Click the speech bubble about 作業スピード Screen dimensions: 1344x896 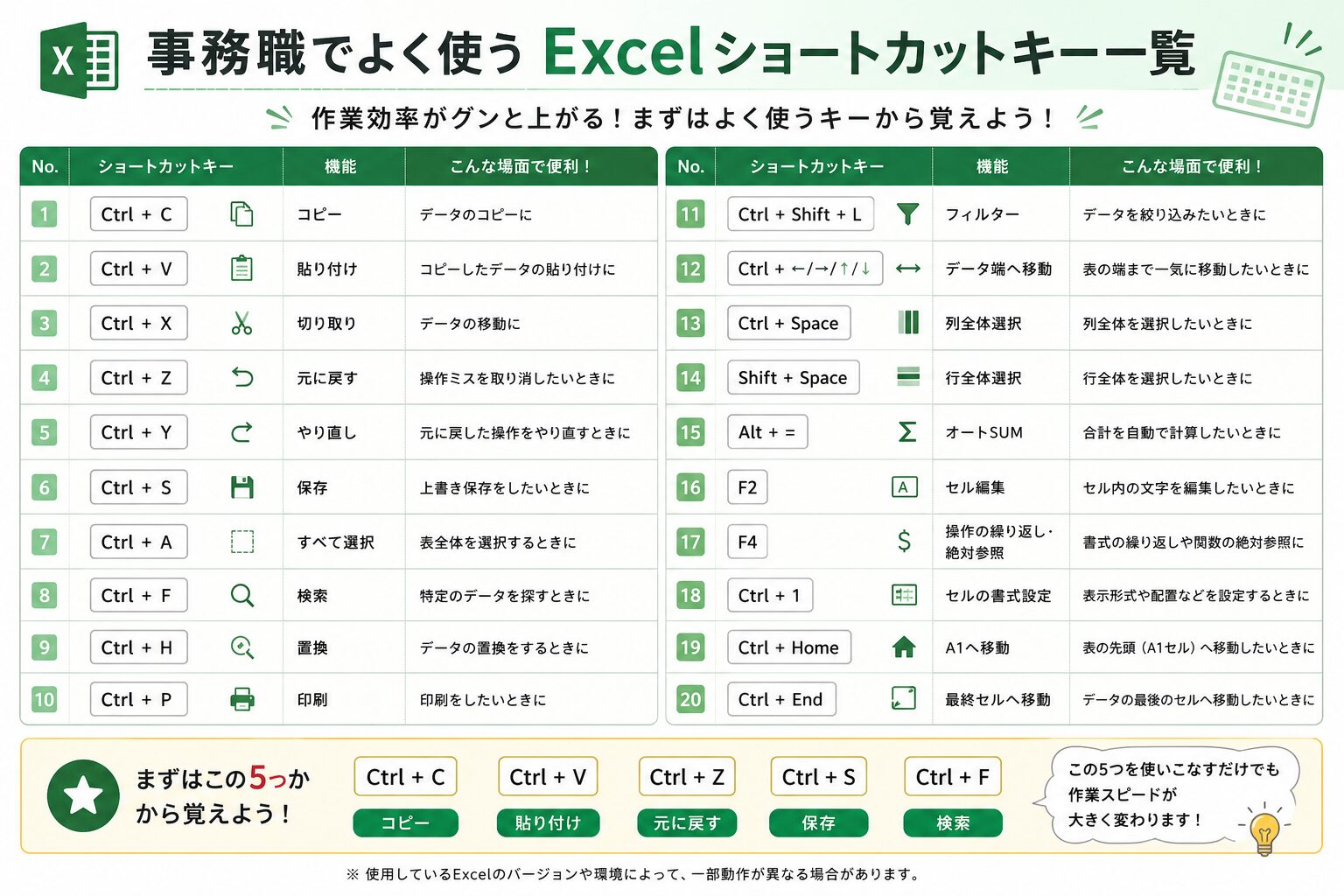[1168, 794]
